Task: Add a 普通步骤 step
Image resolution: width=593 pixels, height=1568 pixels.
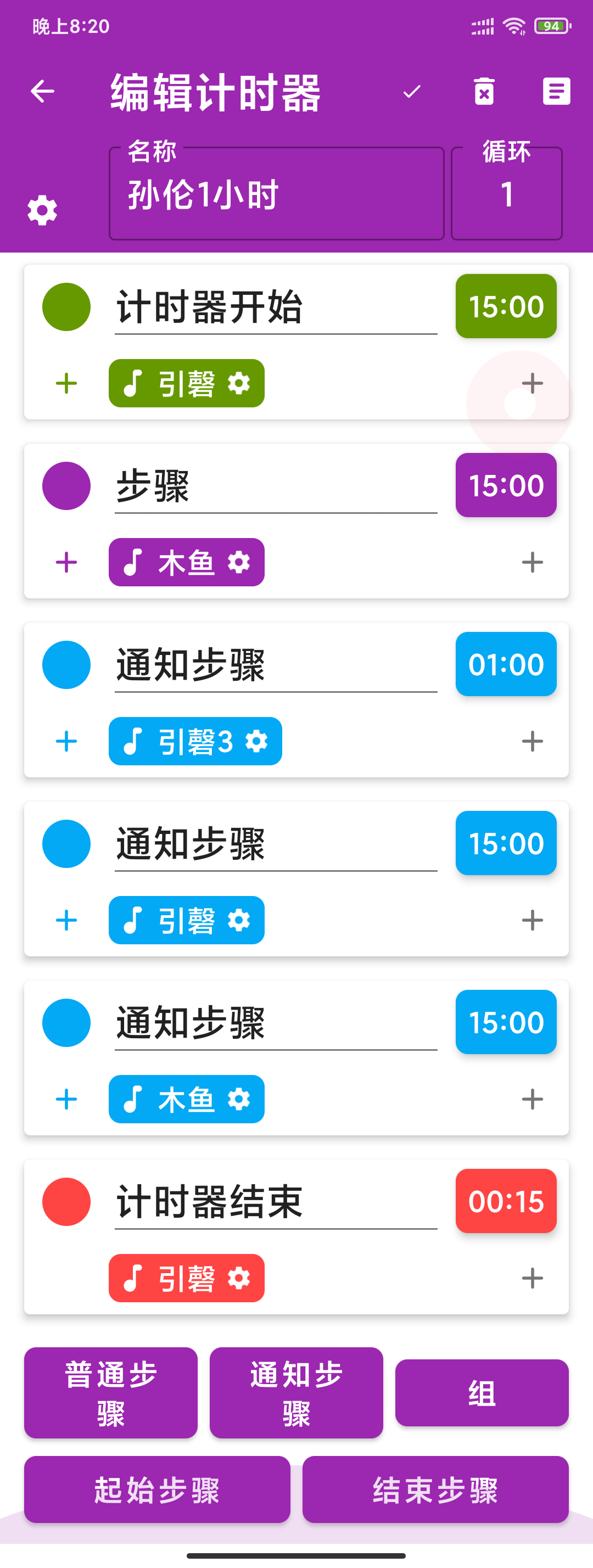Action: 111,1393
